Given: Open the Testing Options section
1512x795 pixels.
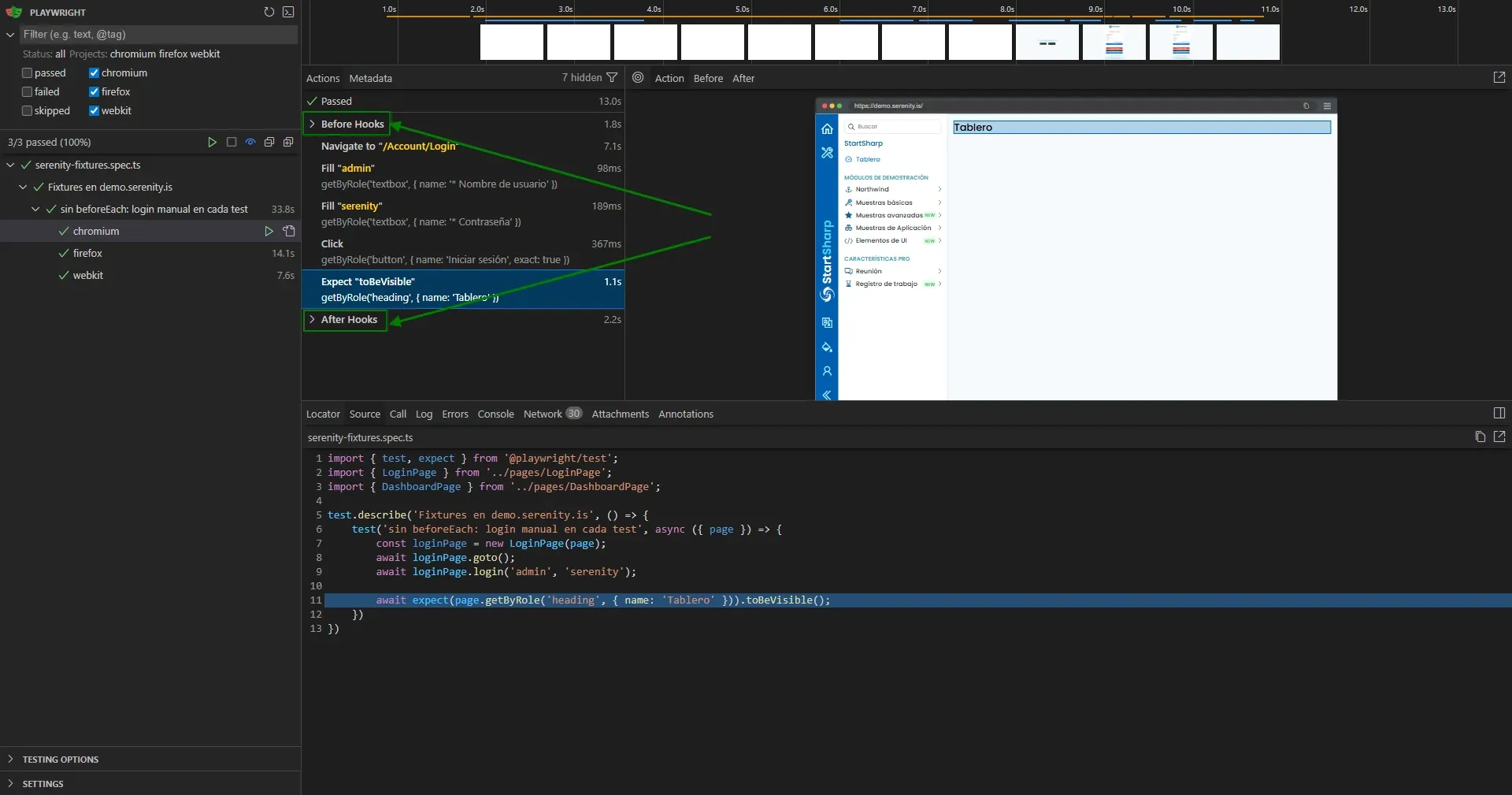Looking at the screenshot, I should tap(60, 759).
